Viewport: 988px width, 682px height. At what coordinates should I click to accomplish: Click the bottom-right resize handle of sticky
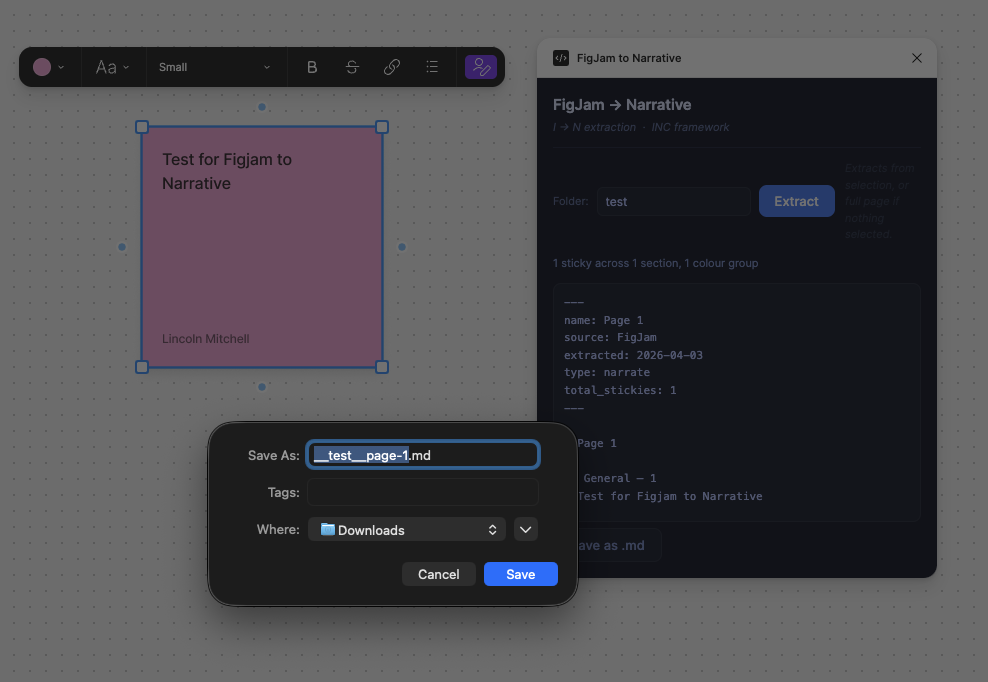[x=382, y=367]
